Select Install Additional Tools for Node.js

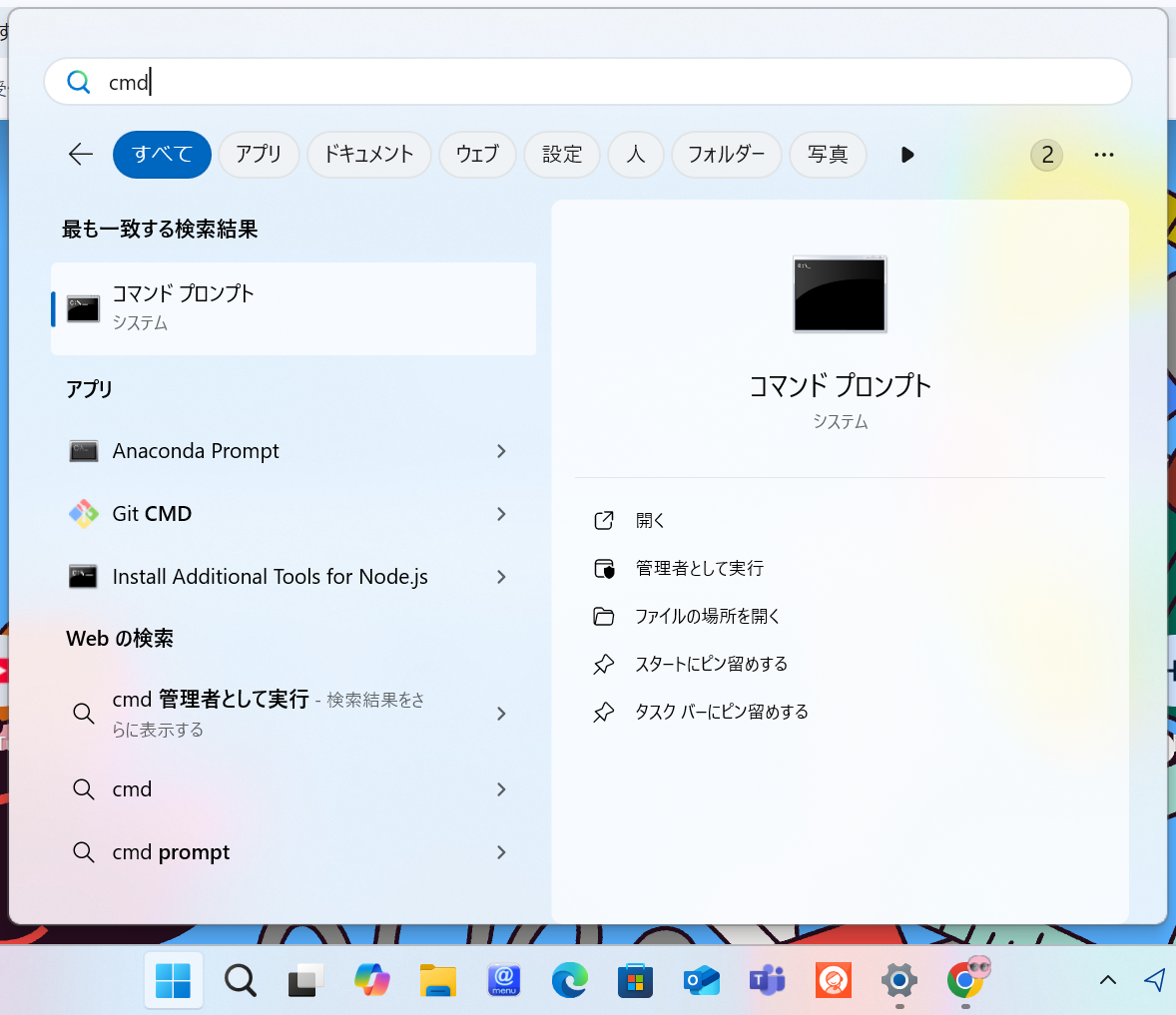269,577
